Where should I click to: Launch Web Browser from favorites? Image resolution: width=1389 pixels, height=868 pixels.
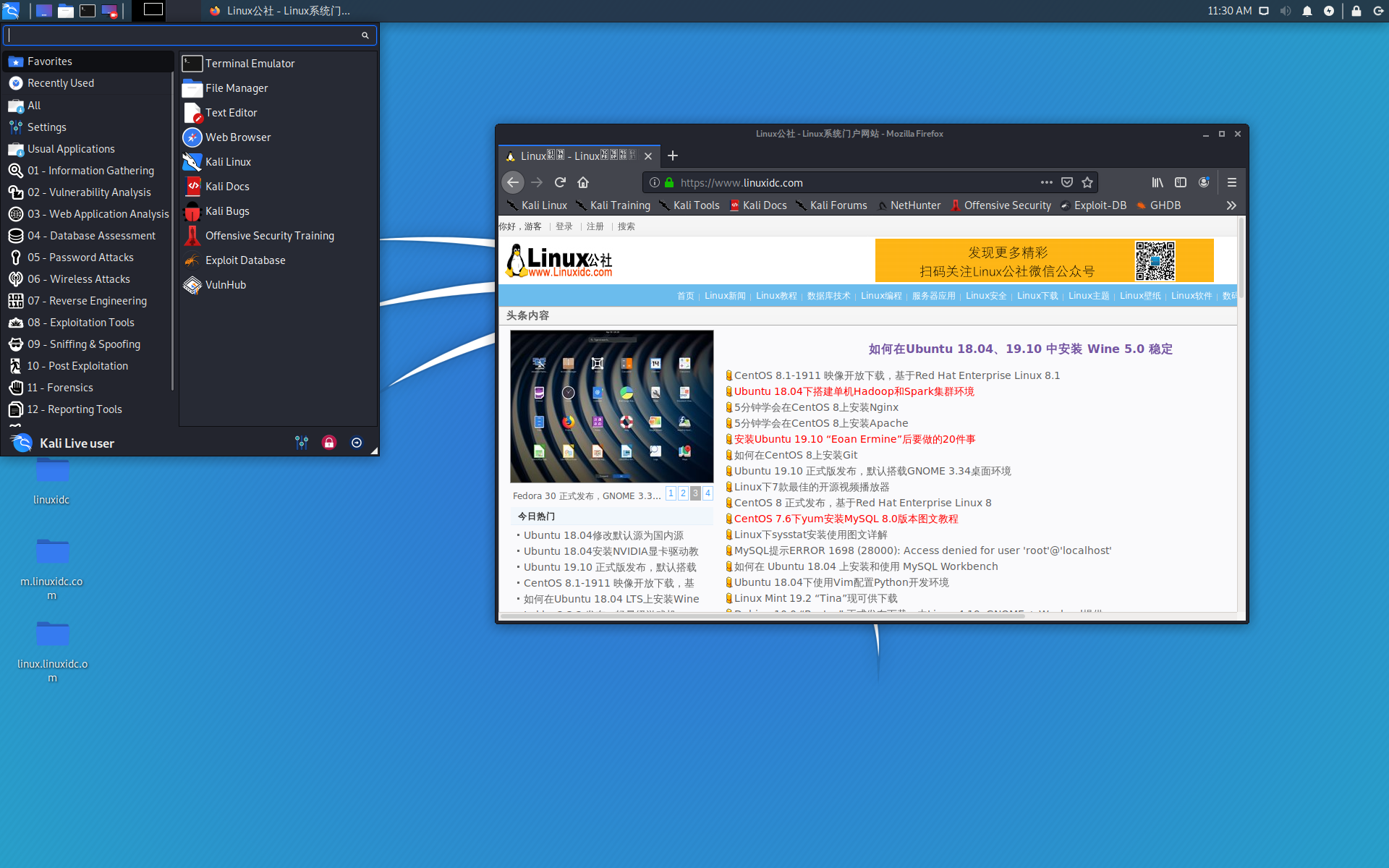[x=279, y=137]
